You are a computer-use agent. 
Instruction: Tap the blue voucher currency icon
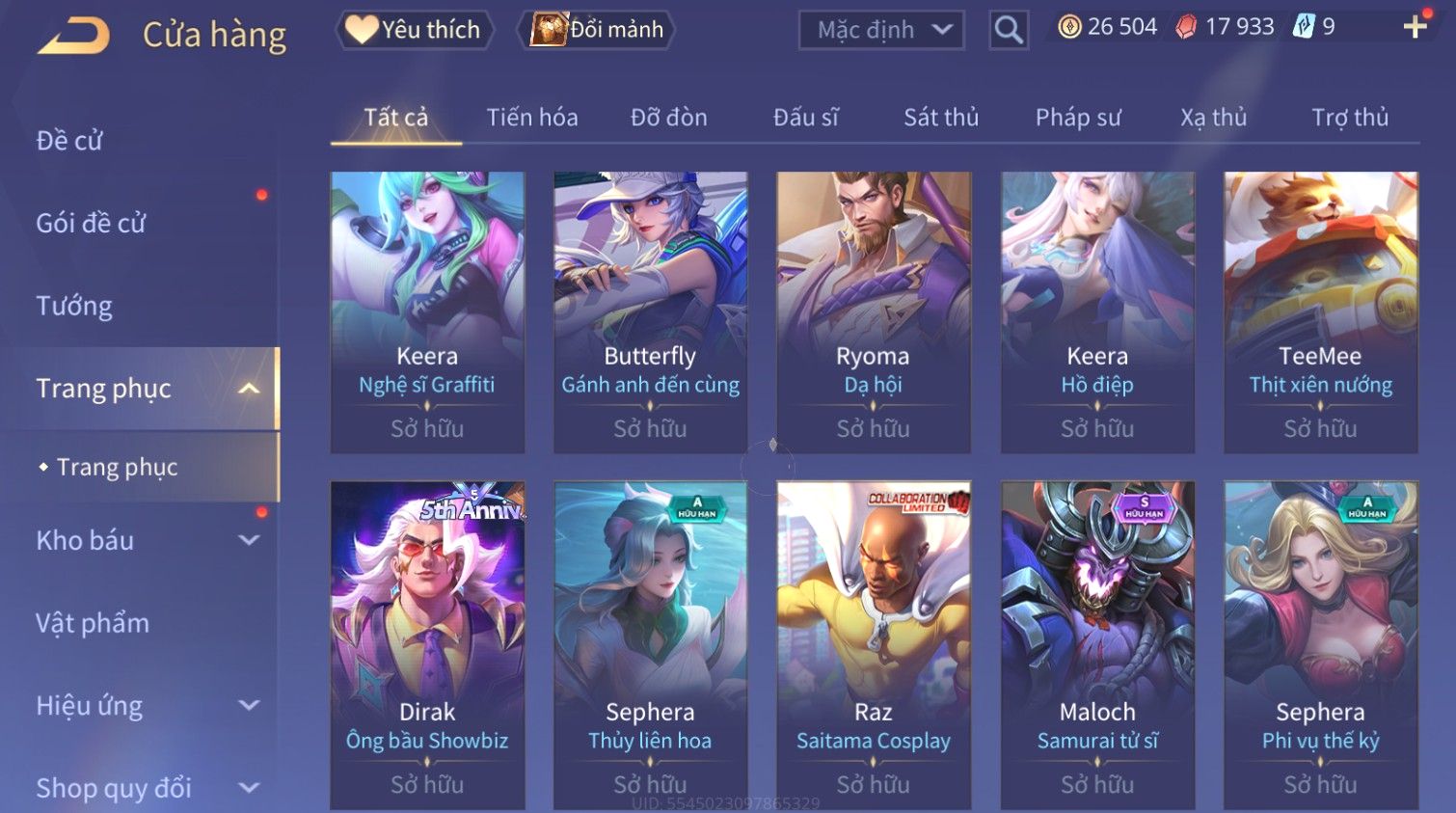coord(1304,26)
